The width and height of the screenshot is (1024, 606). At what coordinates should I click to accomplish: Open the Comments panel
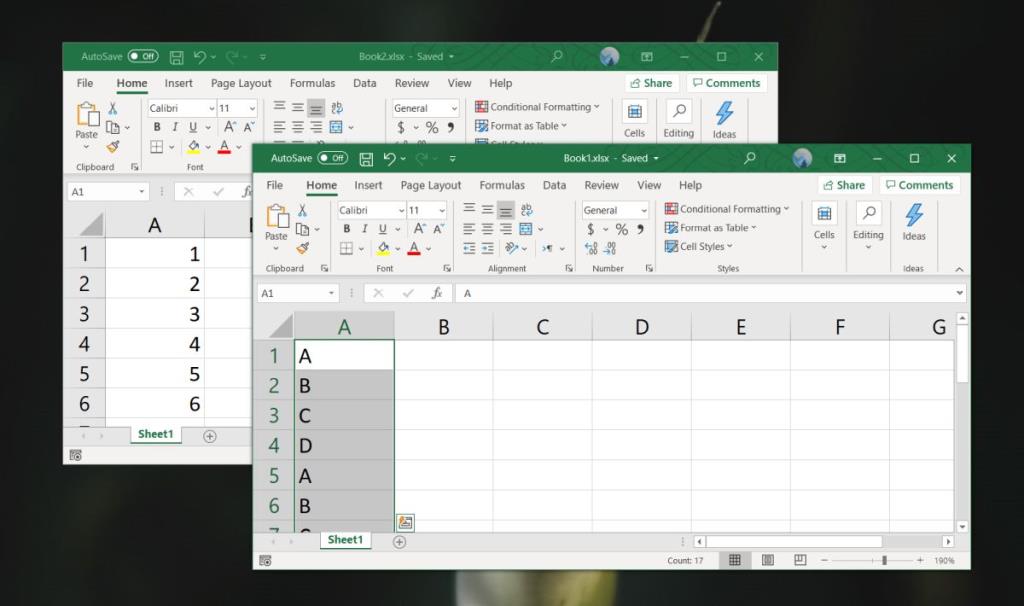919,185
